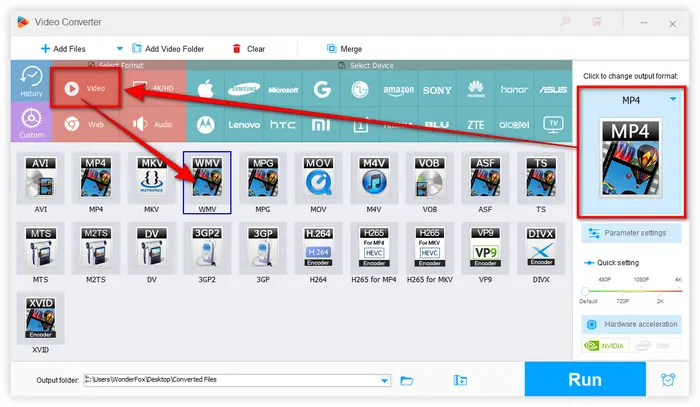The image size is (700, 407).
Task: Open Google device presets
Action: click(322, 89)
